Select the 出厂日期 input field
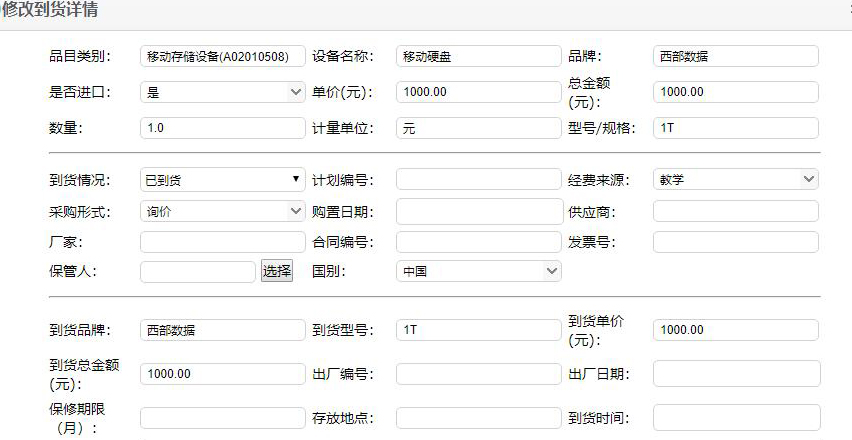 pyautogui.click(x=737, y=374)
